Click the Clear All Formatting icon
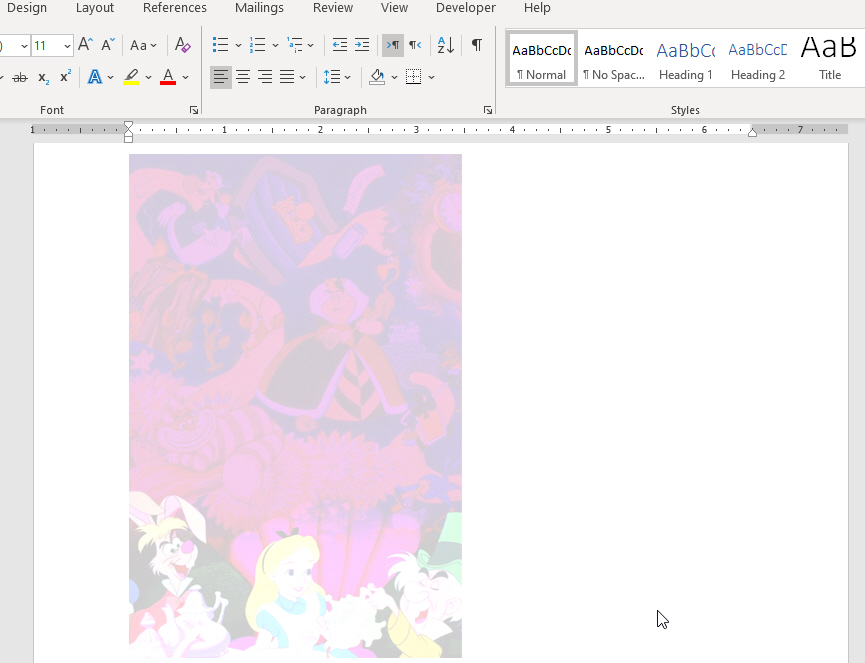 click(x=183, y=45)
